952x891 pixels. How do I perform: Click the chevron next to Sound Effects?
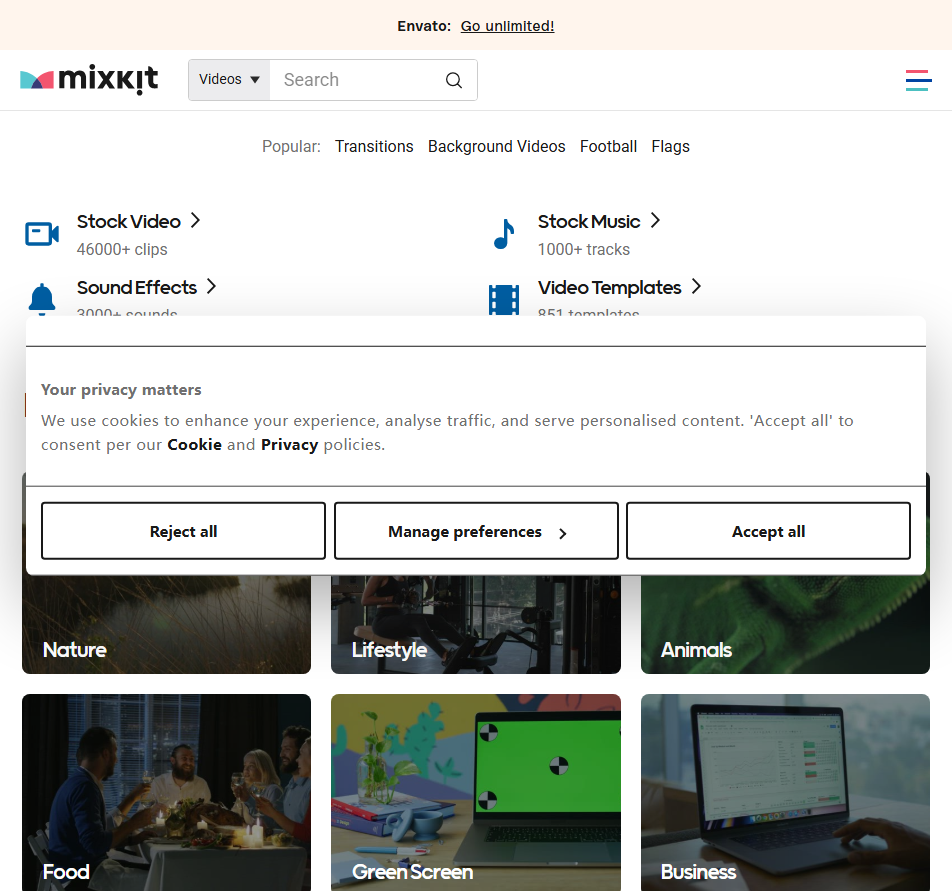pyautogui.click(x=211, y=286)
